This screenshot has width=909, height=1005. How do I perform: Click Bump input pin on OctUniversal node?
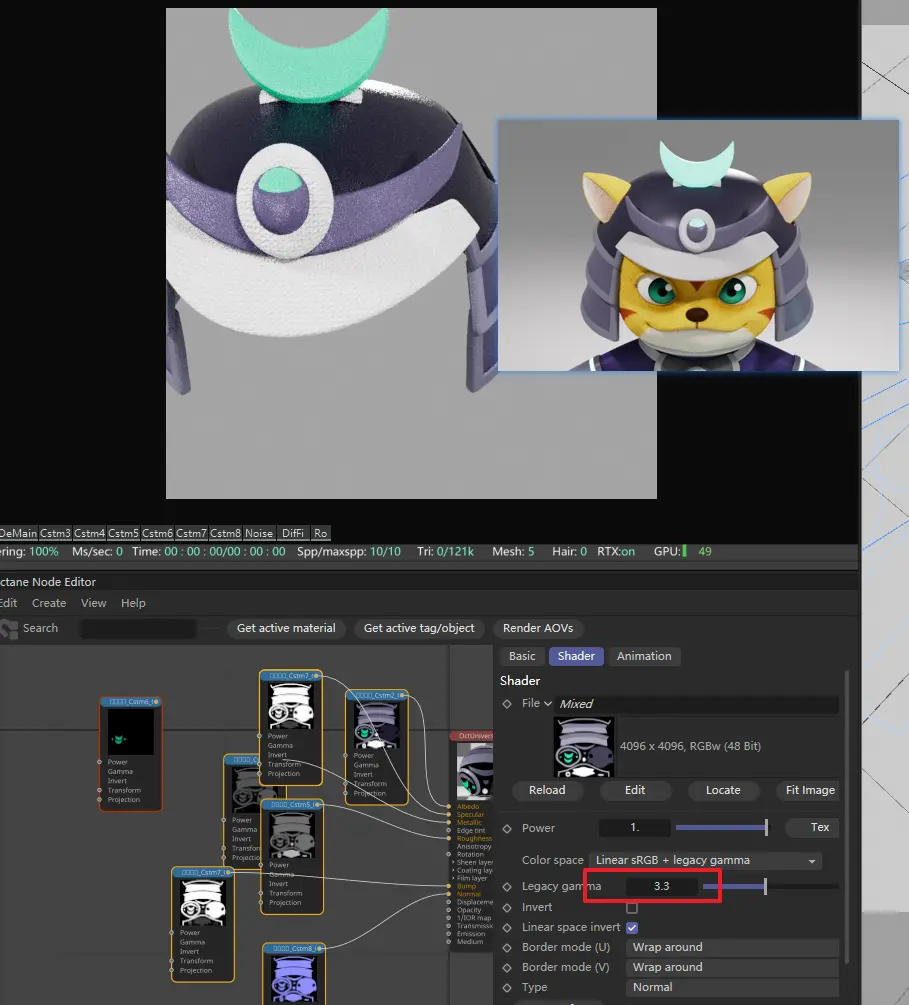click(x=449, y=886)
